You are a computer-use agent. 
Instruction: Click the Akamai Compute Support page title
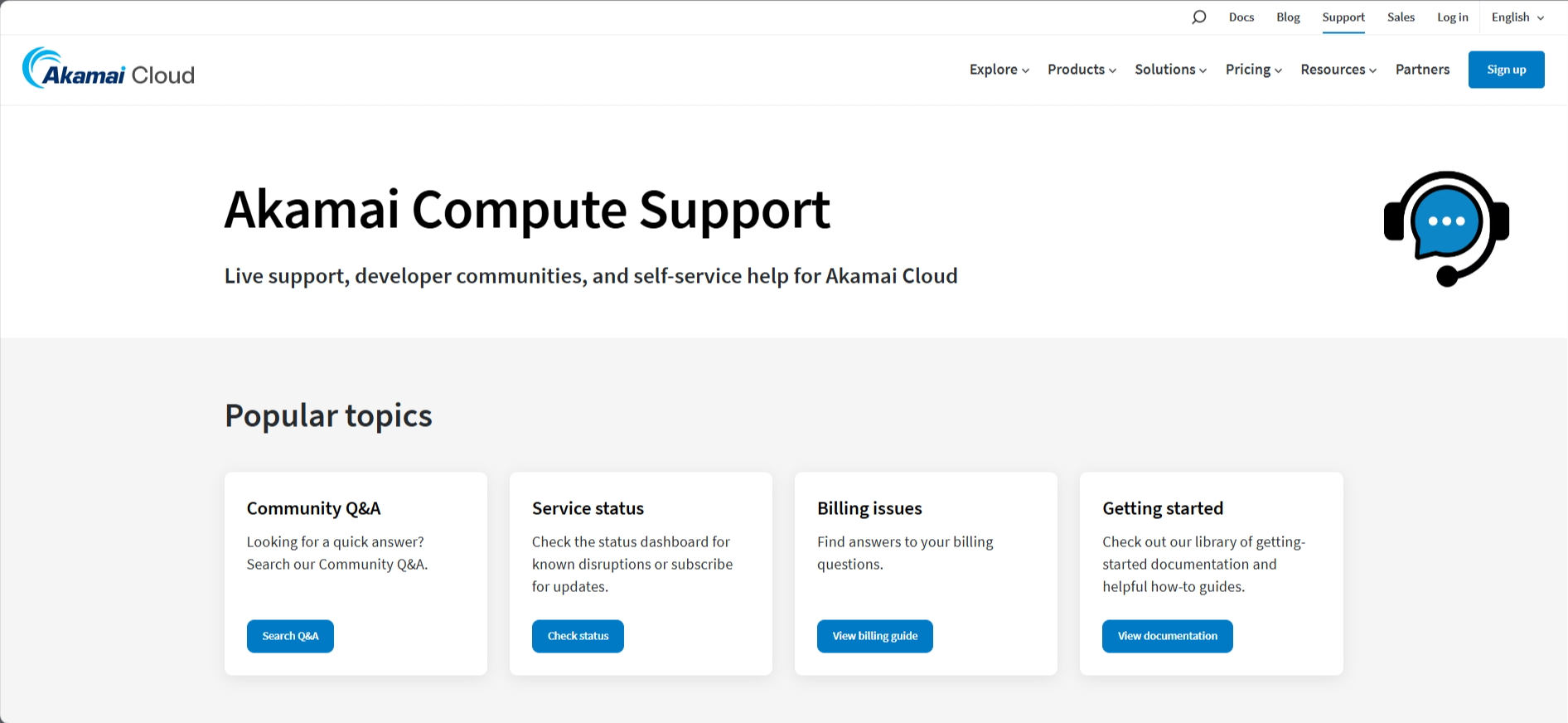527,209
